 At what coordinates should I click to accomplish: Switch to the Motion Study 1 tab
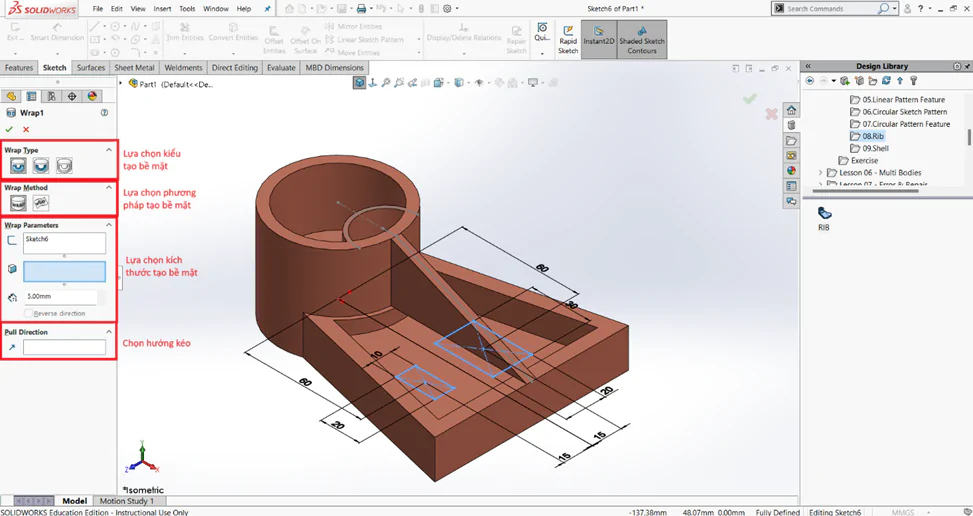127,500
